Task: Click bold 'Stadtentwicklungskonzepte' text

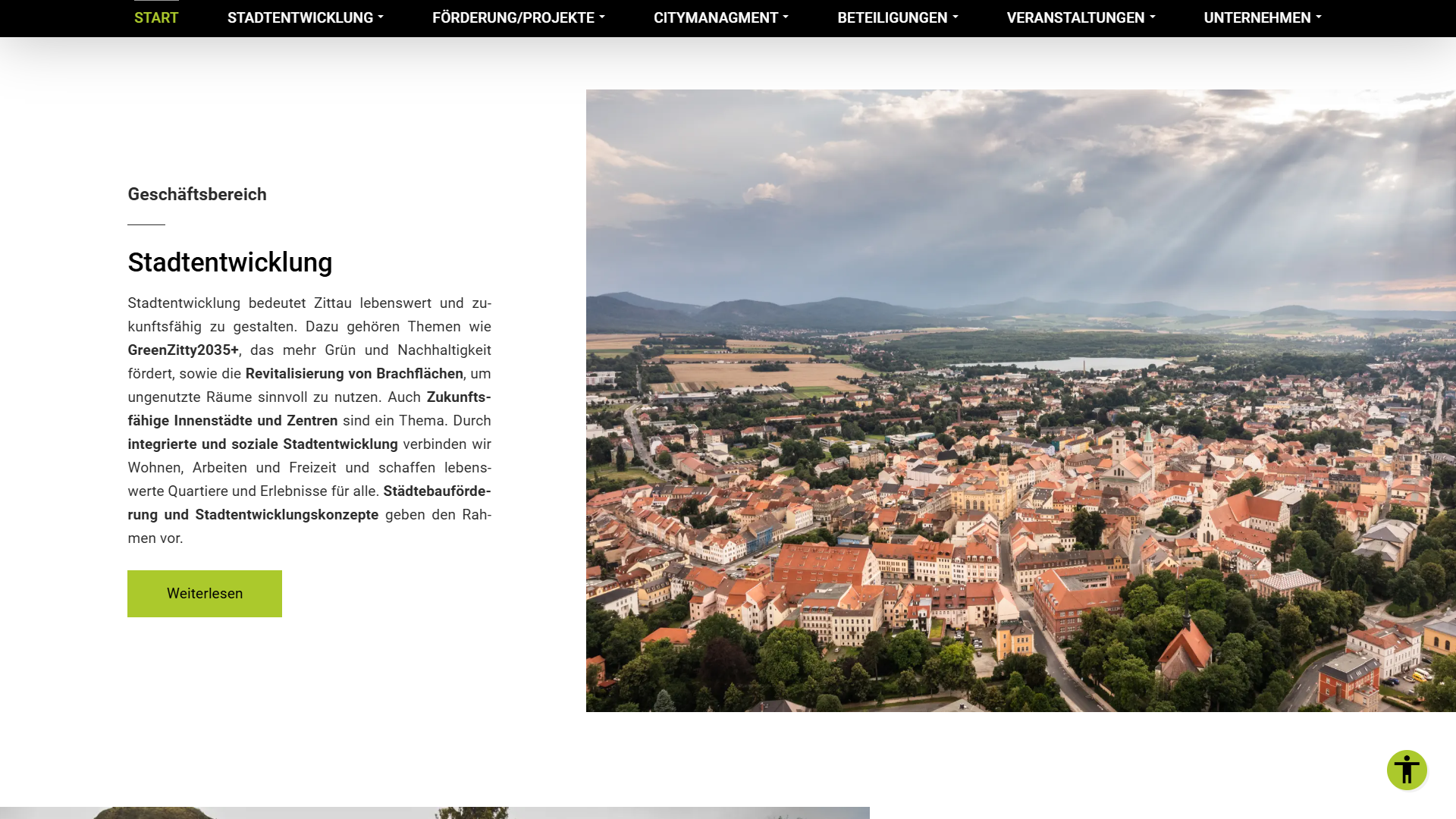Action: [x=287, y=515]
